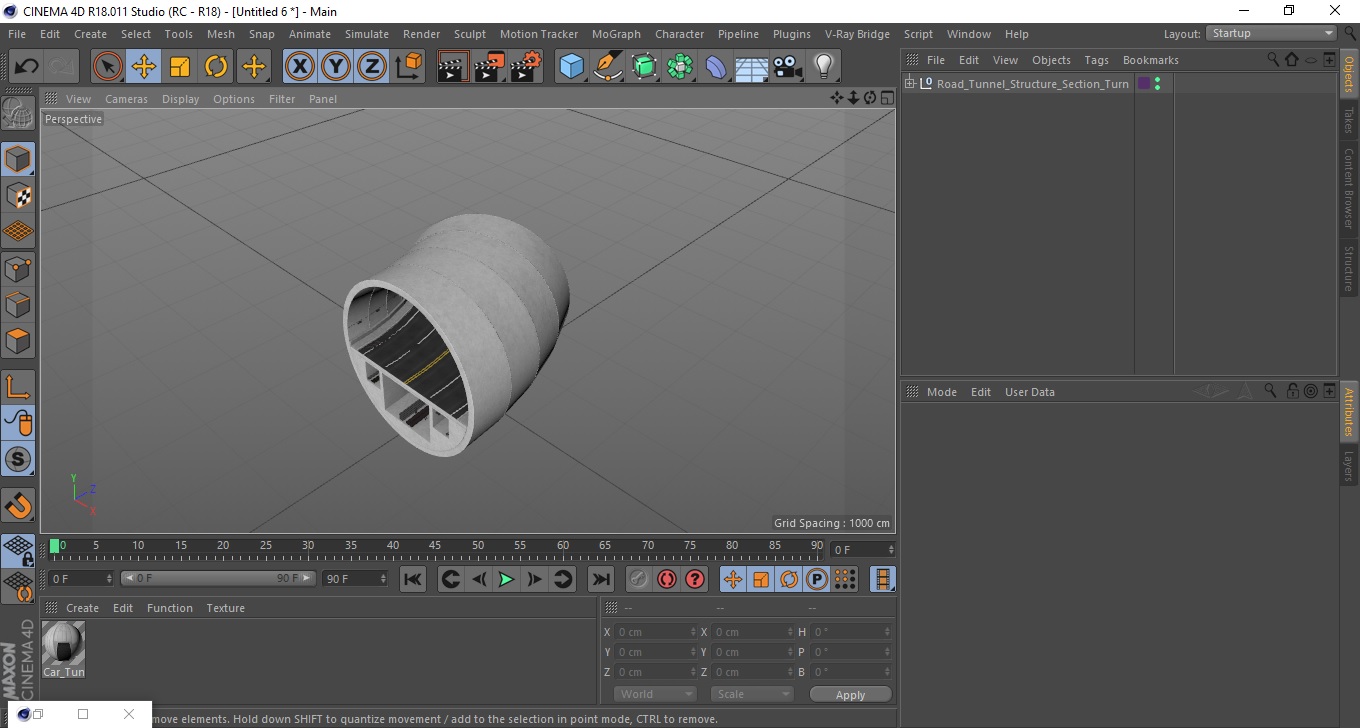Toggle Autokeying button
Screen dimensions: 1360x728
click(667, 579)
